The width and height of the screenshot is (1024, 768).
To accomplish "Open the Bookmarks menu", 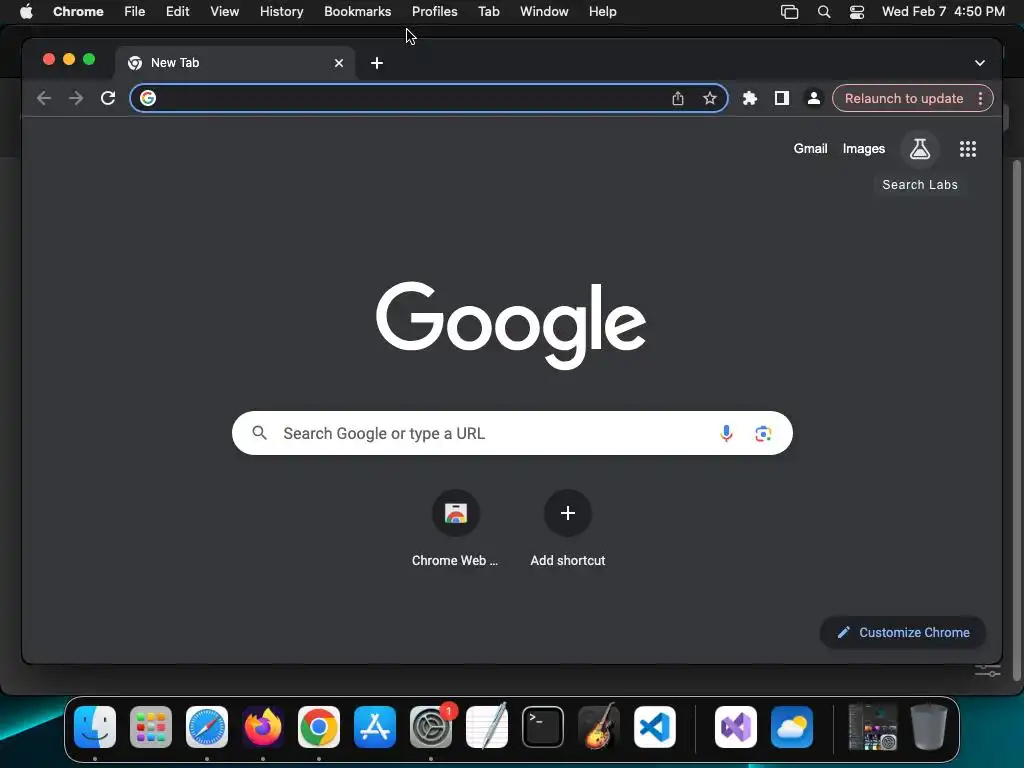I will click(358, 12).
